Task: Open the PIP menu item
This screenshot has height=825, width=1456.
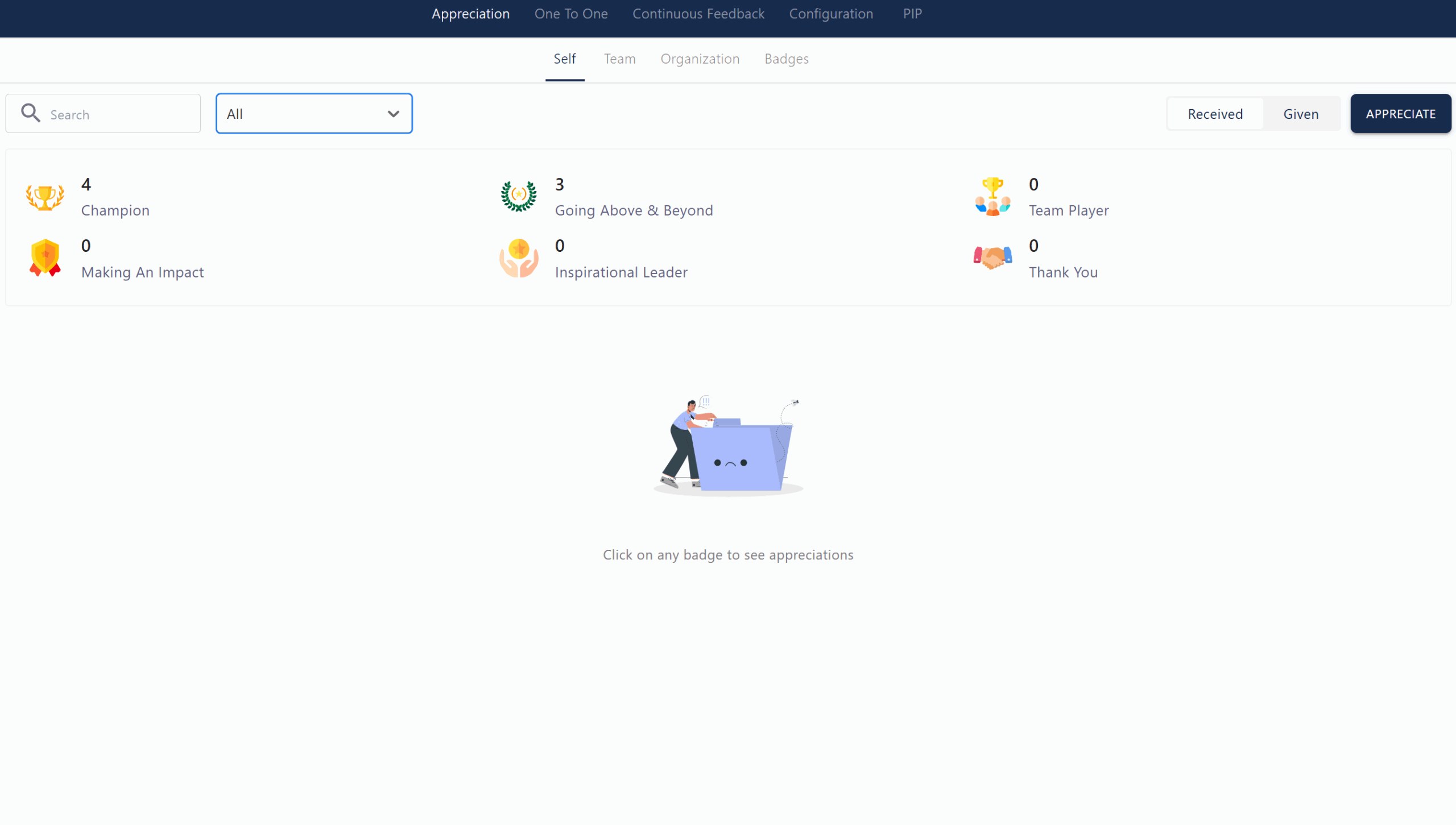Action: 912,14
